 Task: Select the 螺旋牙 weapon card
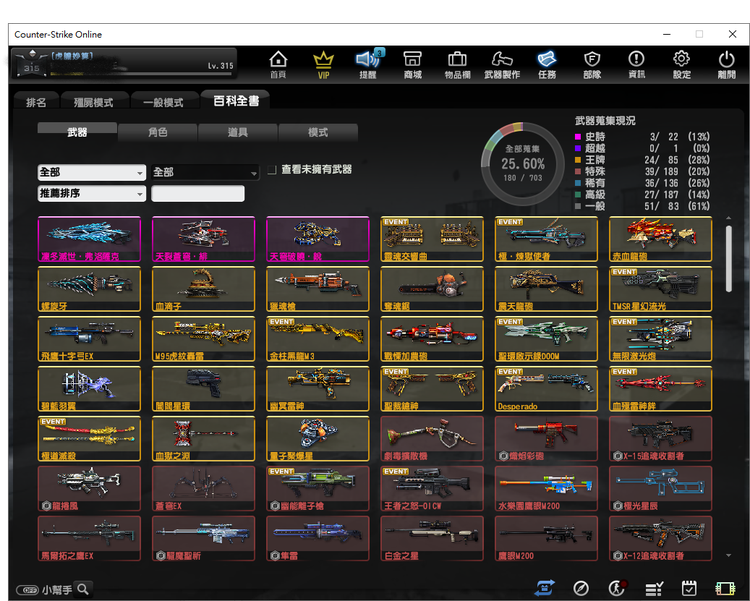[x=89, y=289]
